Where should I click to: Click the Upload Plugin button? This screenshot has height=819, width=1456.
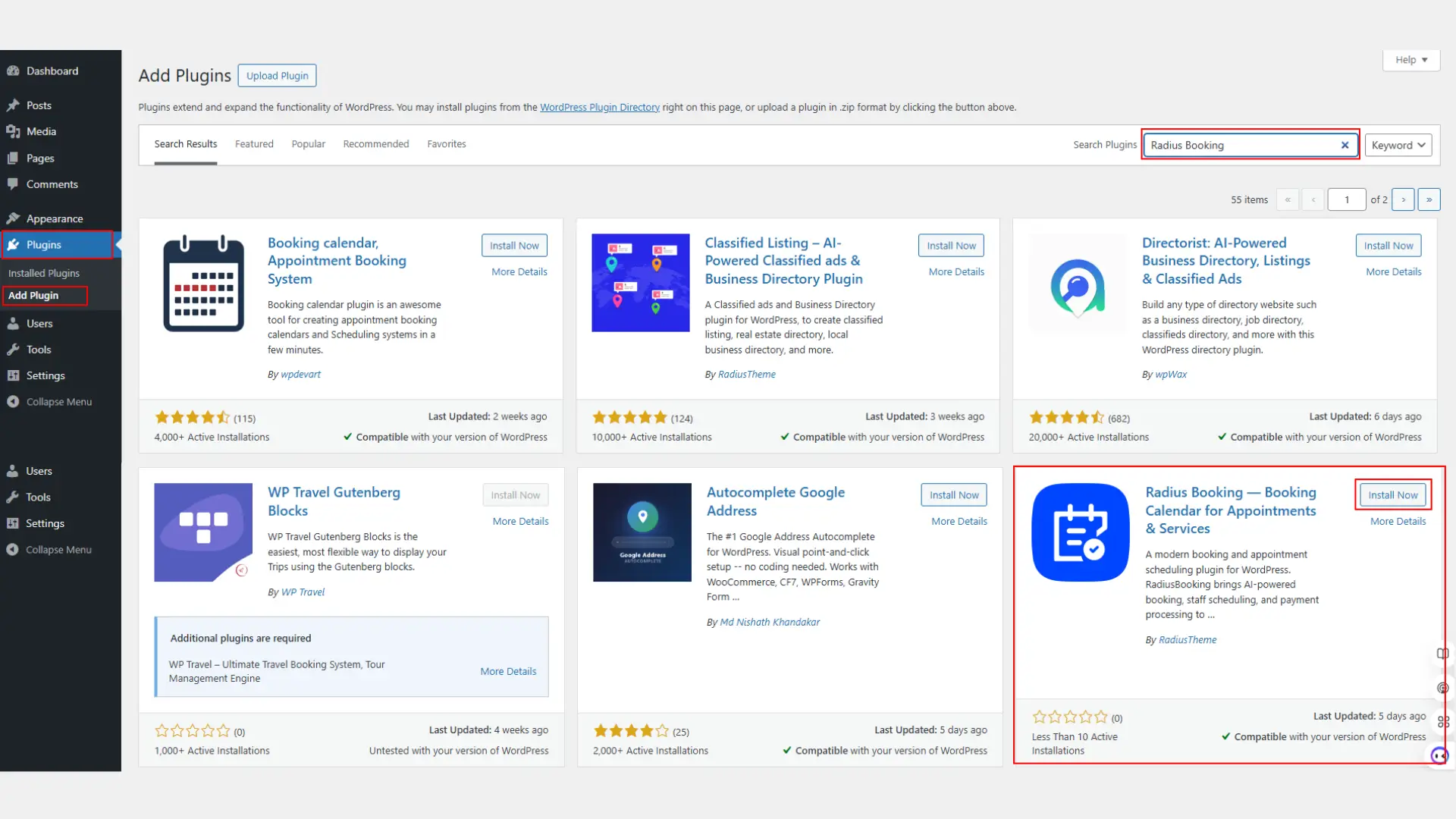coord(278,76)
